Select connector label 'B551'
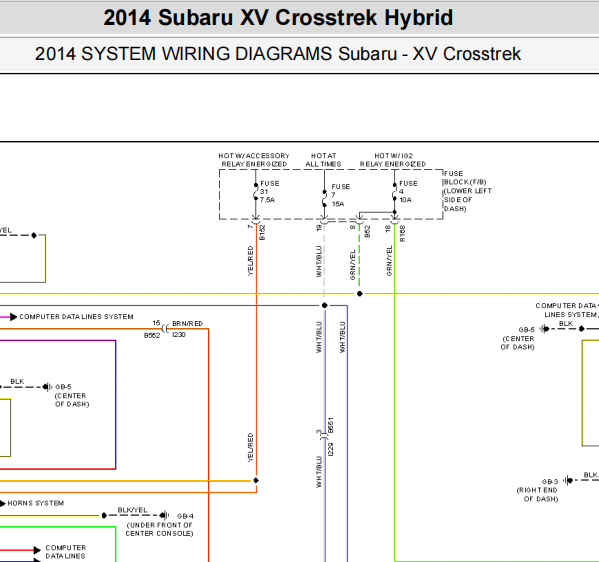The height and width of the screenshot is (562, 599). click(x=331, y=425)
